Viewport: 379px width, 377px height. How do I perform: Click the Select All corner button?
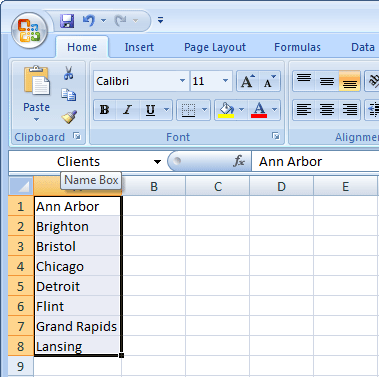(x=21, y=186)
